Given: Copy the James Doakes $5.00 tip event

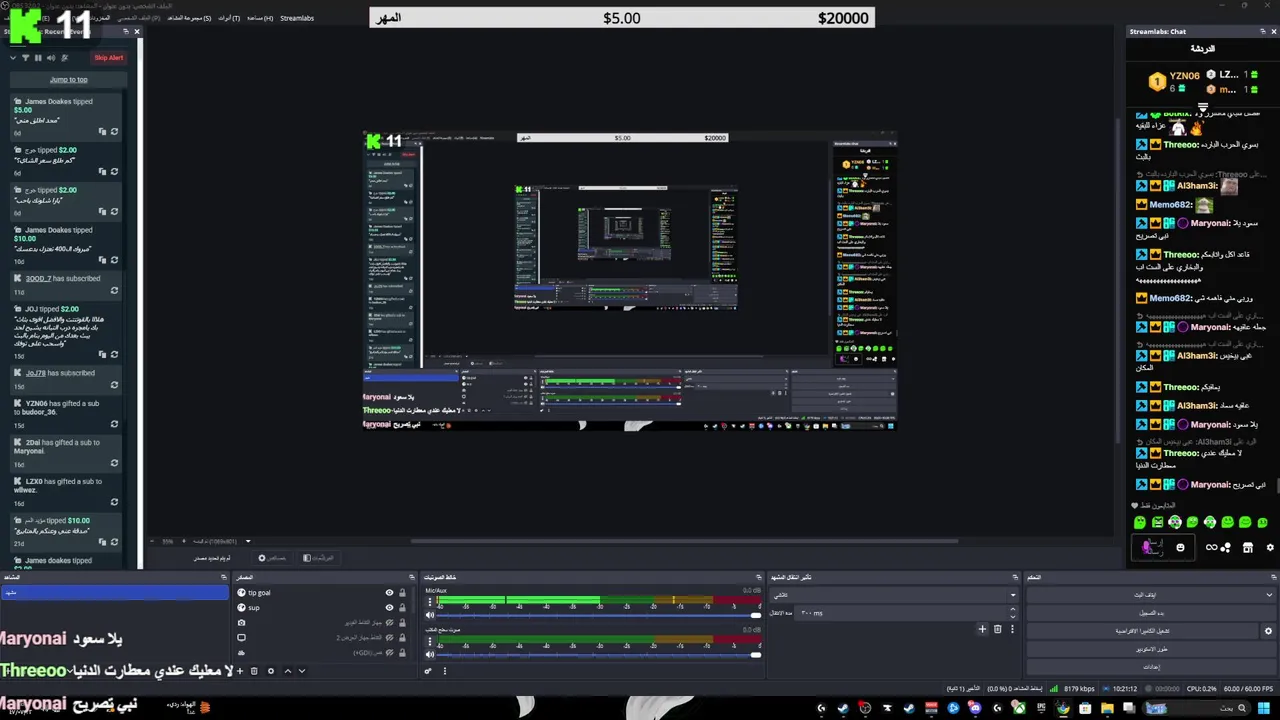Looking at the screenshot, I should 102,131.
